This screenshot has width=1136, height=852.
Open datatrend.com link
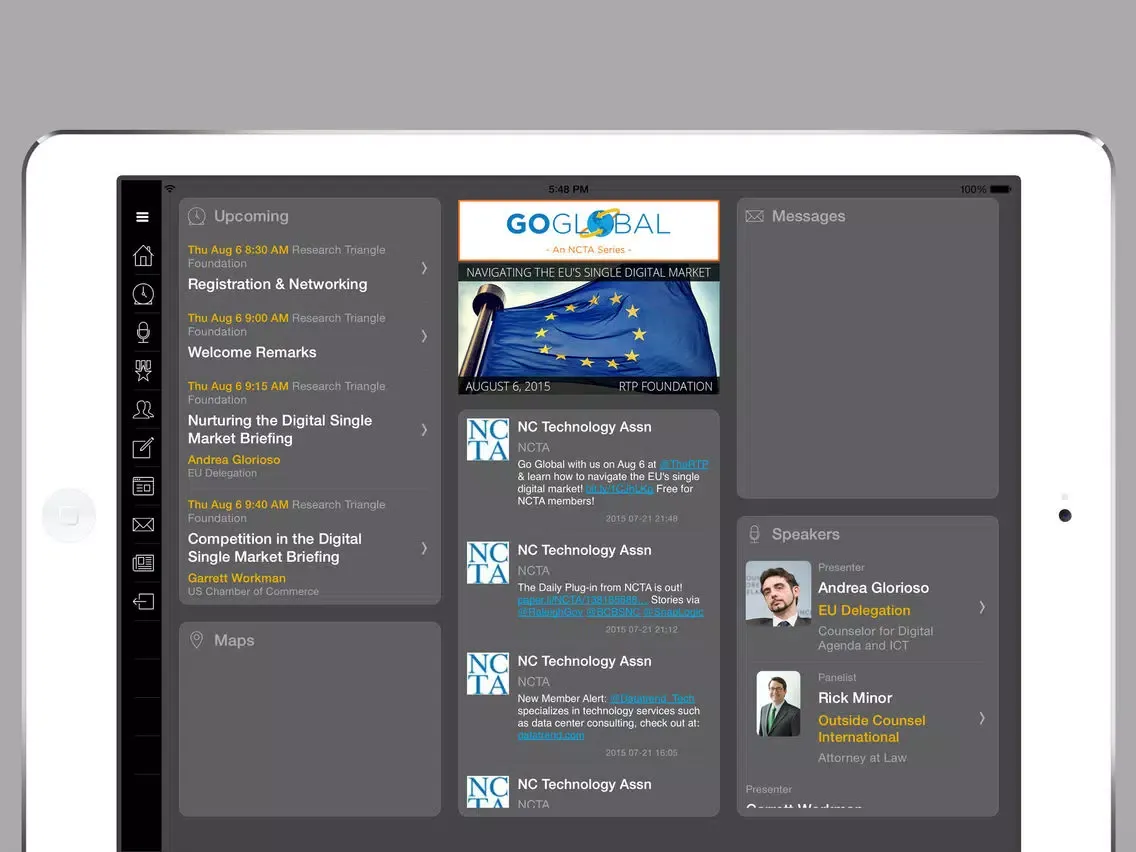551,735
